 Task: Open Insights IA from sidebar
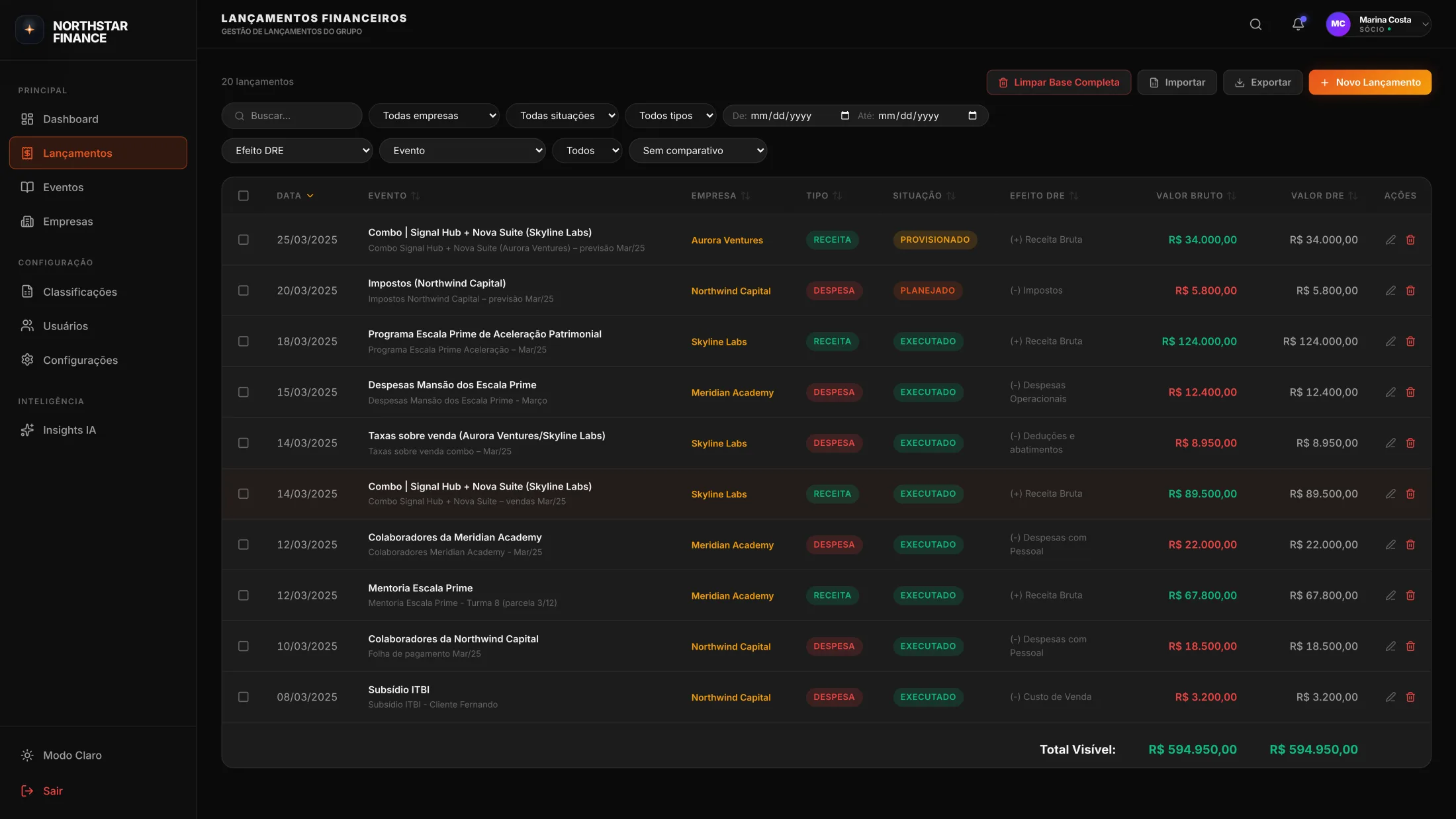[x=69, y=430]
